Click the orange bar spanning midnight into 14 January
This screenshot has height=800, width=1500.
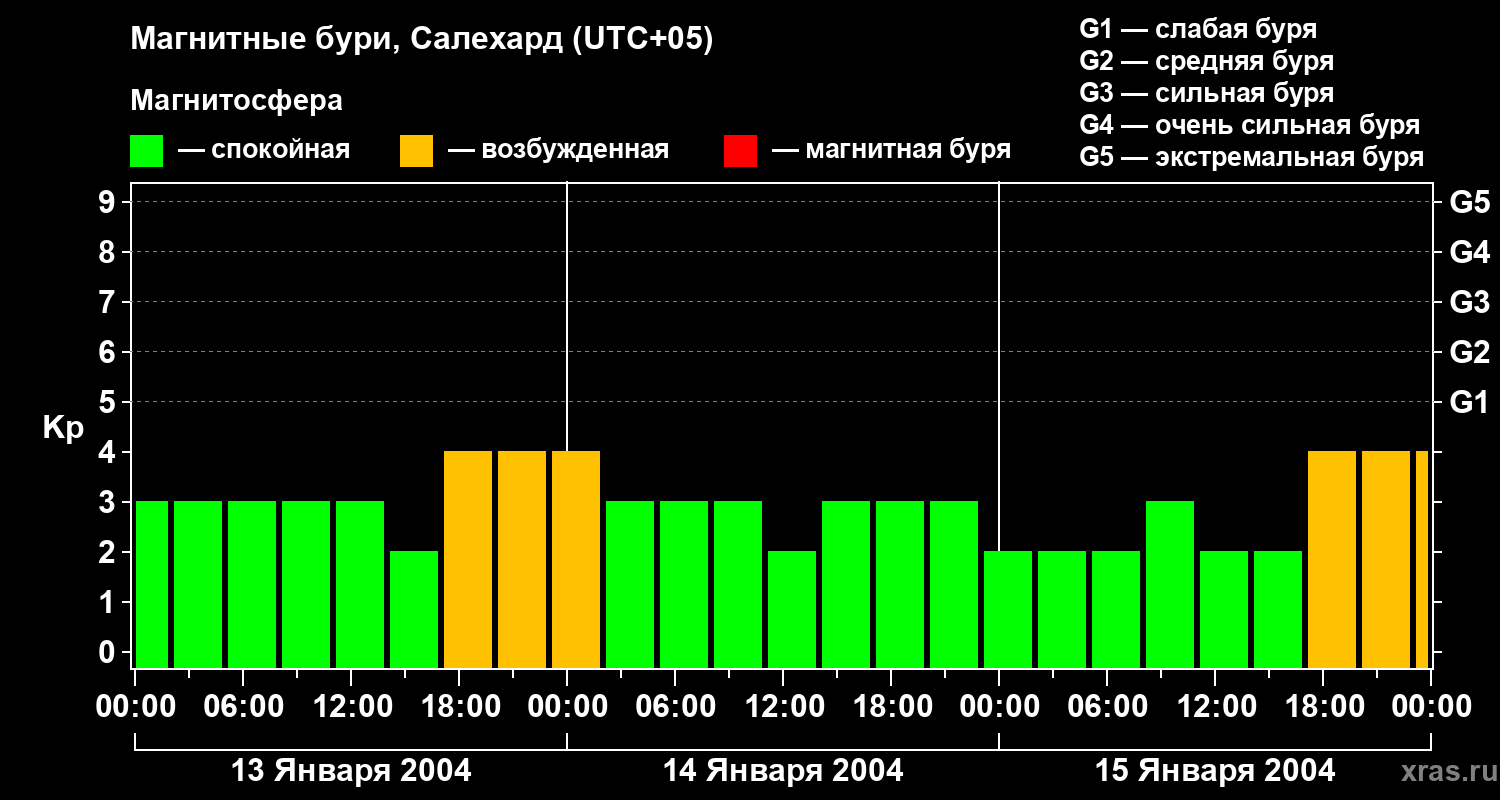[576, 559]
